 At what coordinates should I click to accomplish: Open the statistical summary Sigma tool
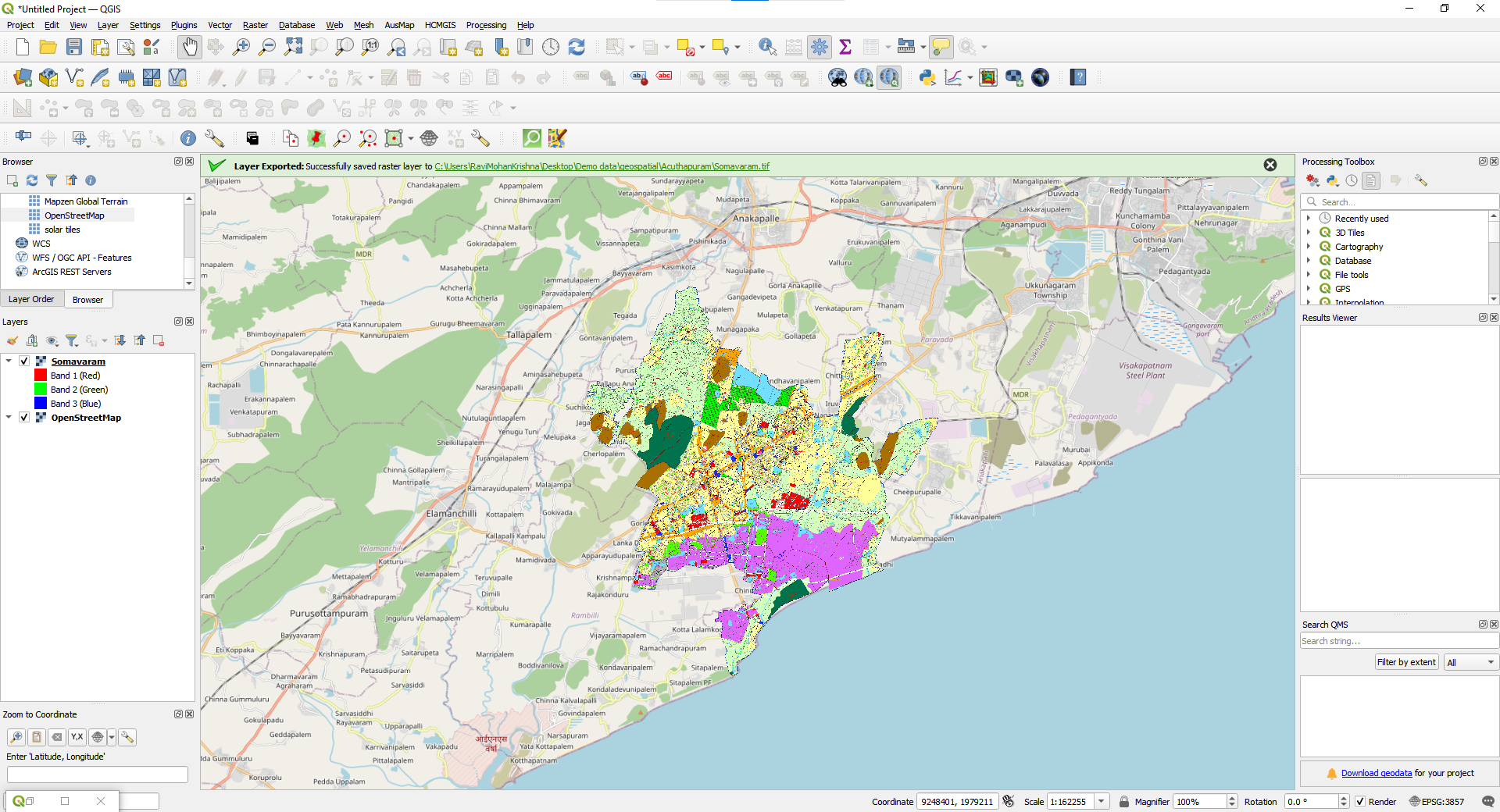[845, 47]
